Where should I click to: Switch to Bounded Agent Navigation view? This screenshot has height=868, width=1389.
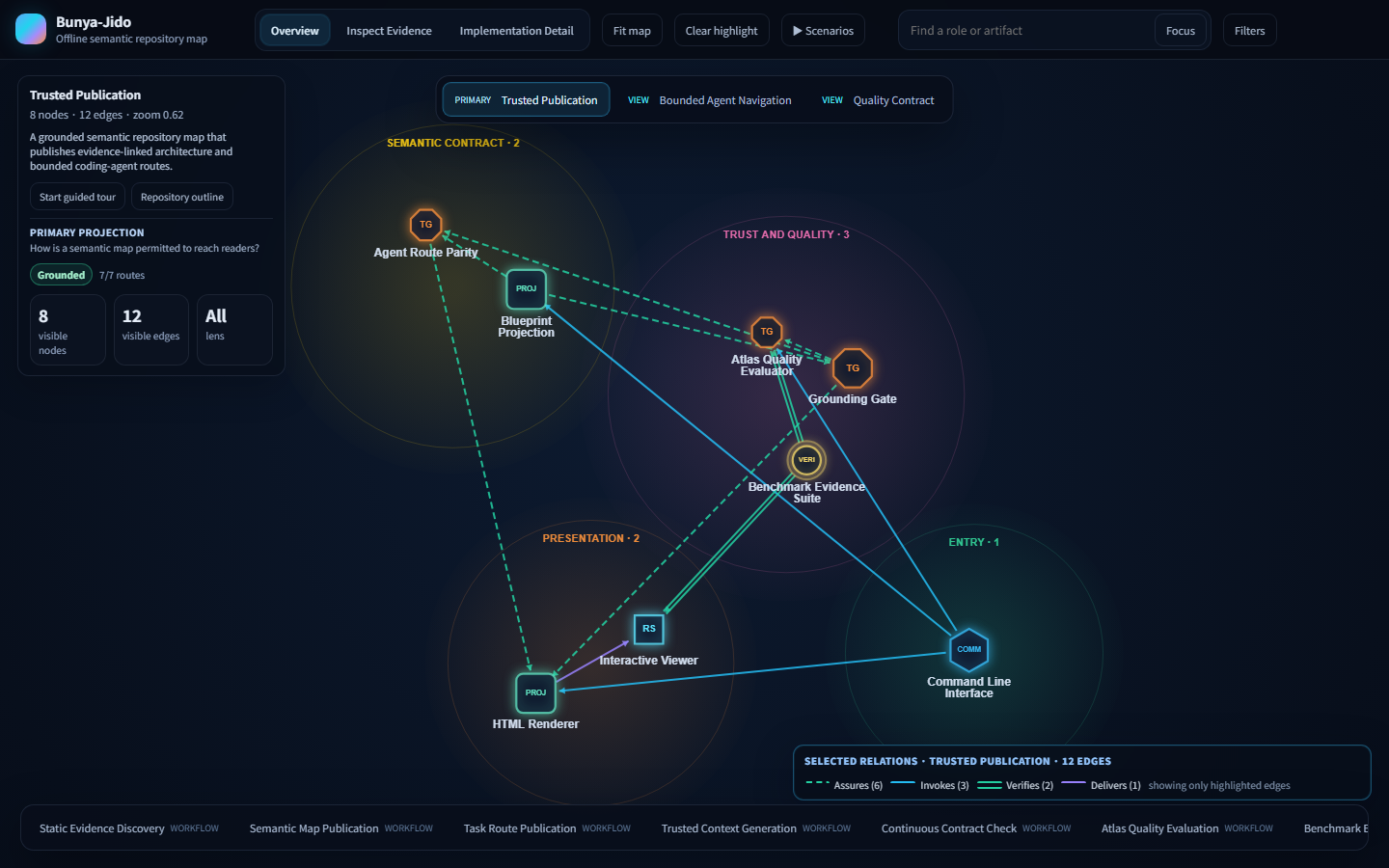tap(710, 100)
